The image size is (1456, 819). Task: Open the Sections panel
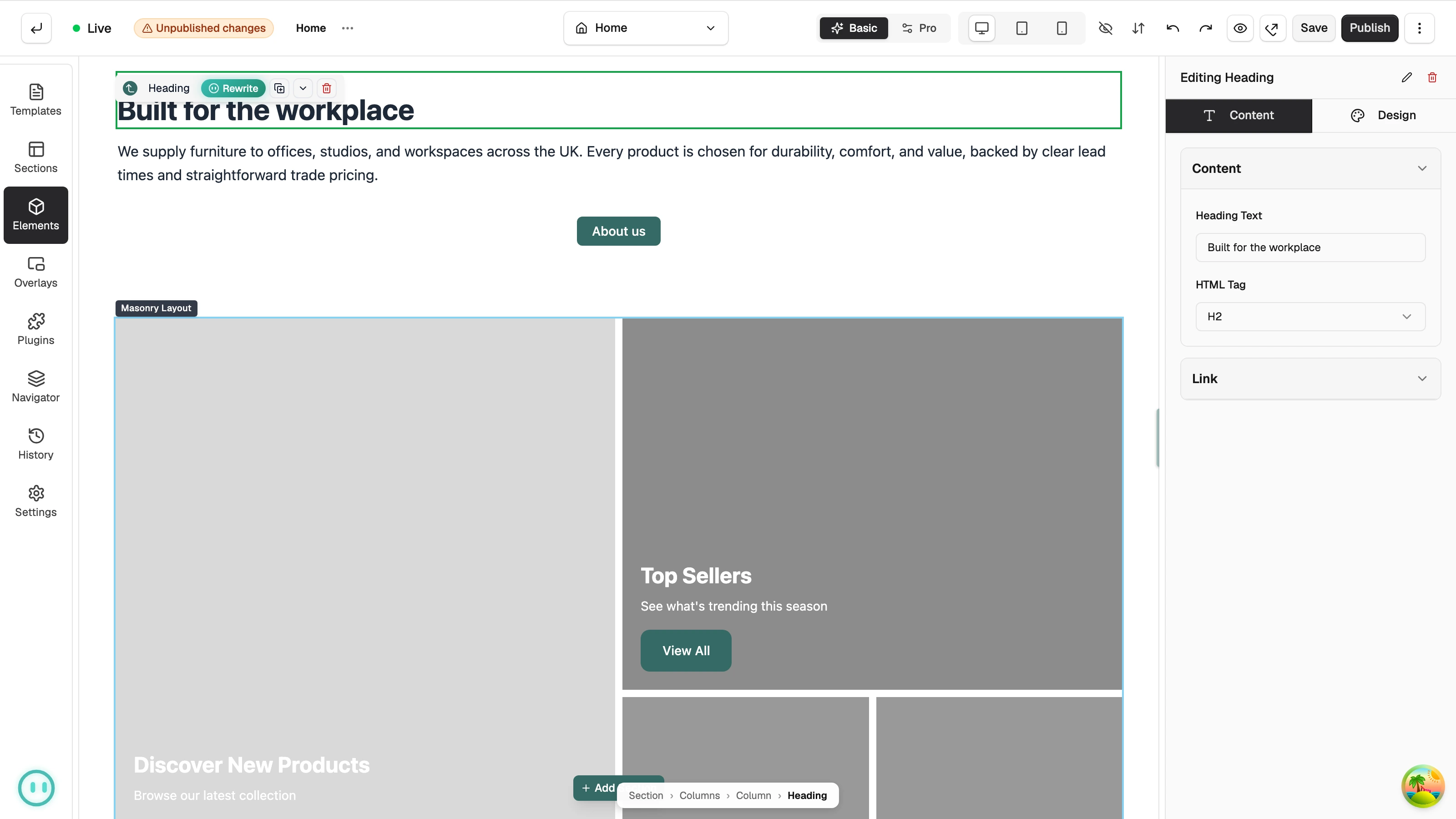pyautogui.click(x=35, y=158)
